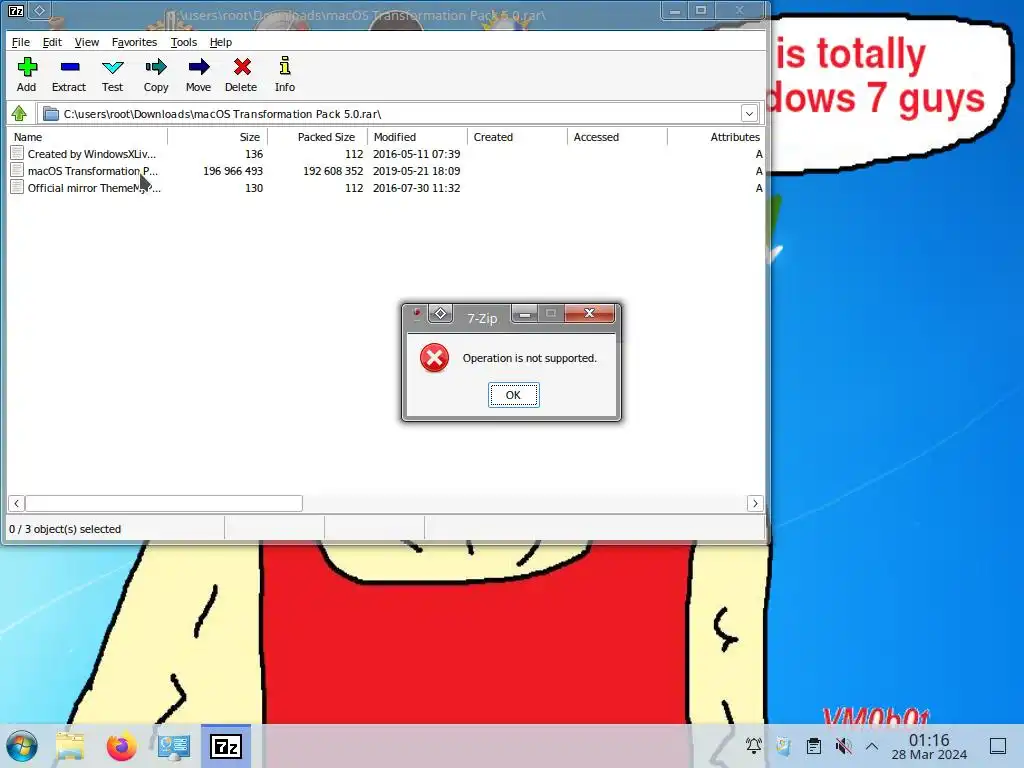Open the Favorites menu
The height and width of the screenshot is (768, 1024).
tap(135, 42)
